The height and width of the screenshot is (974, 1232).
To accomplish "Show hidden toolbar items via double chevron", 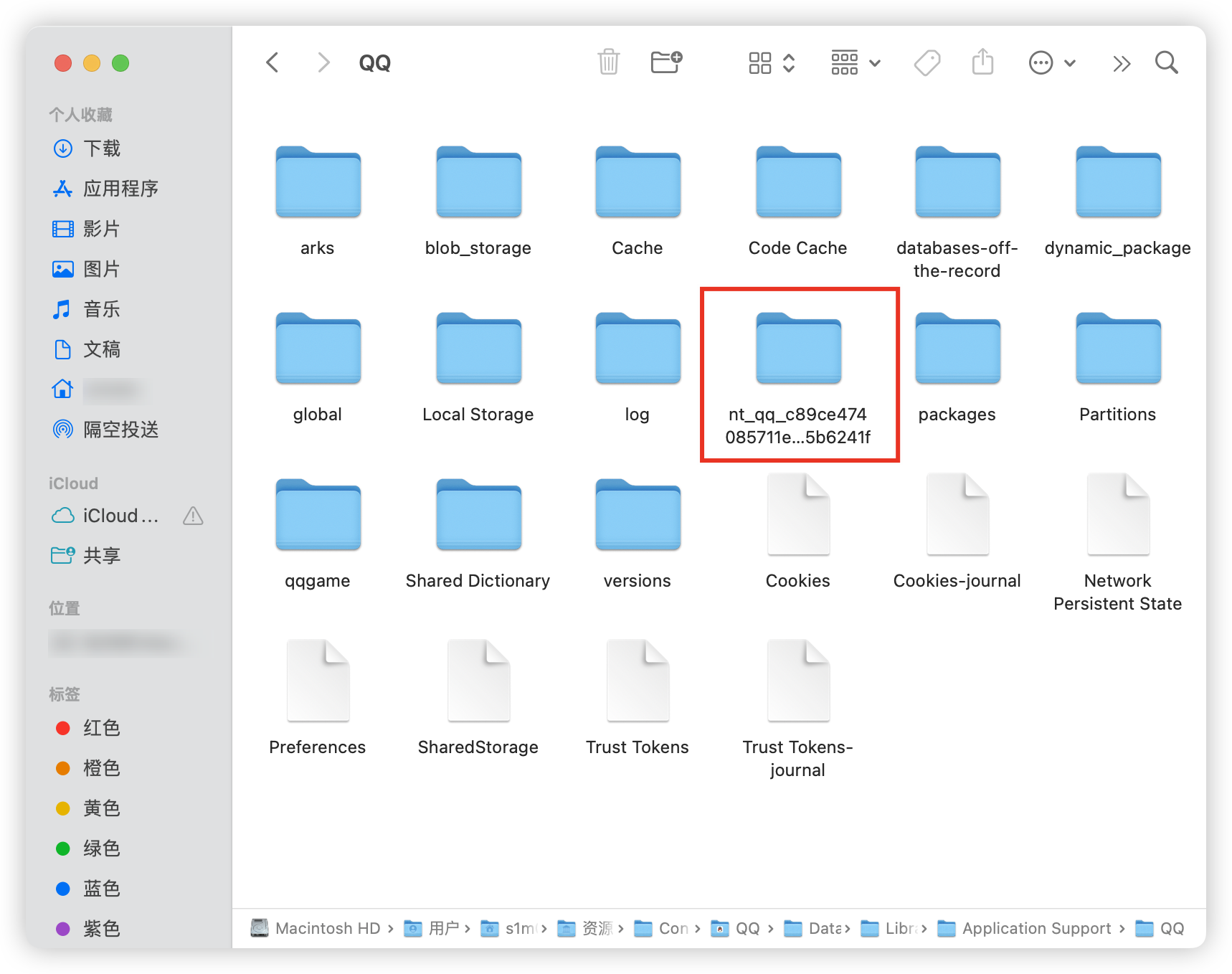I will (x=1122, y=63).
